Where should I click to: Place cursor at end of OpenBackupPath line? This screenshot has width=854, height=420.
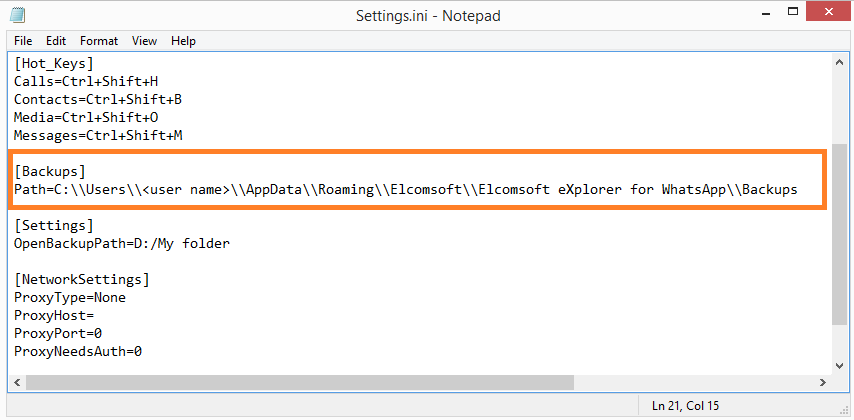click(230, 243)
